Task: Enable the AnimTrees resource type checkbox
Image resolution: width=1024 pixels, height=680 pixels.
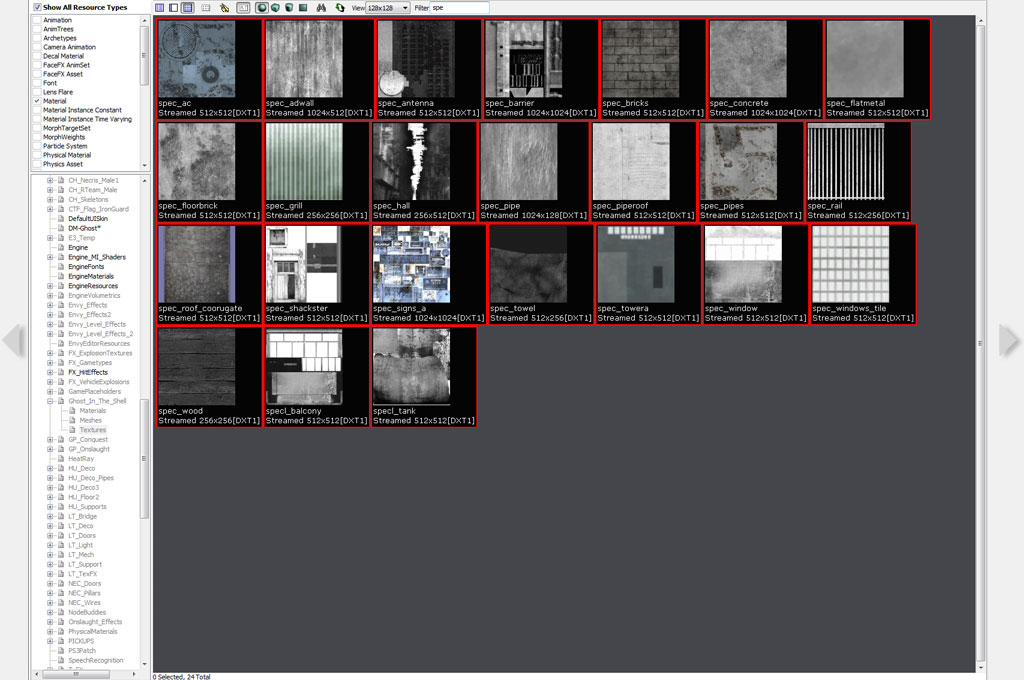Action: click(x=37, y=29)
